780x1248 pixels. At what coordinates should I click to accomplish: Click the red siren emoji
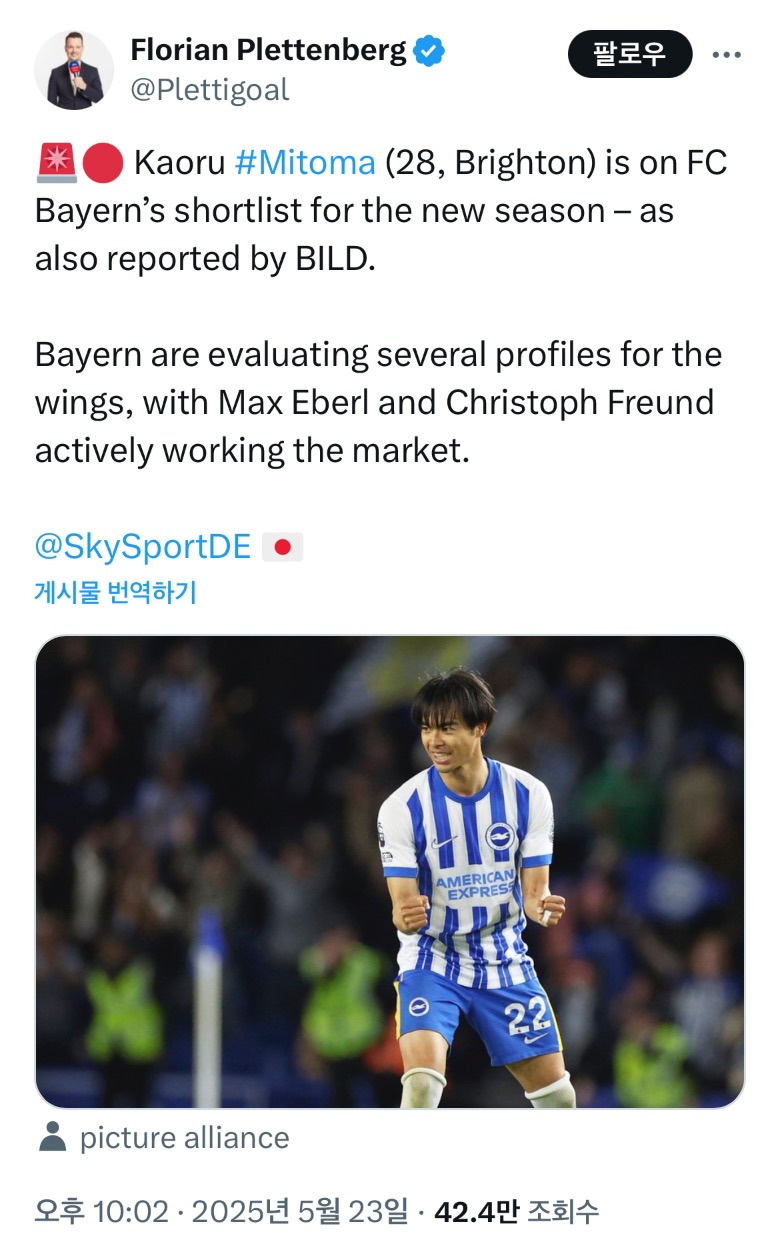click(55, 163)
